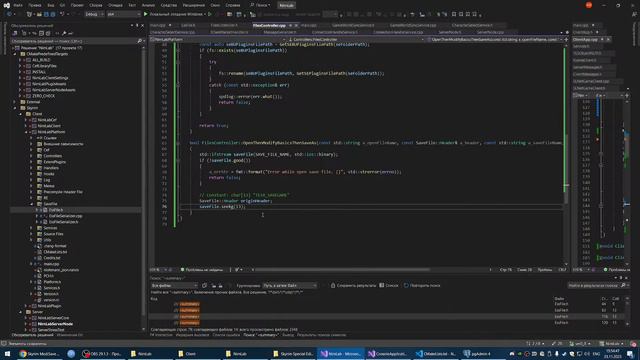This screenshot has height=360, width=640.
Task: Open the Группировка grouping dropdown
Action: pyautogui.click(x=290, y=286)
